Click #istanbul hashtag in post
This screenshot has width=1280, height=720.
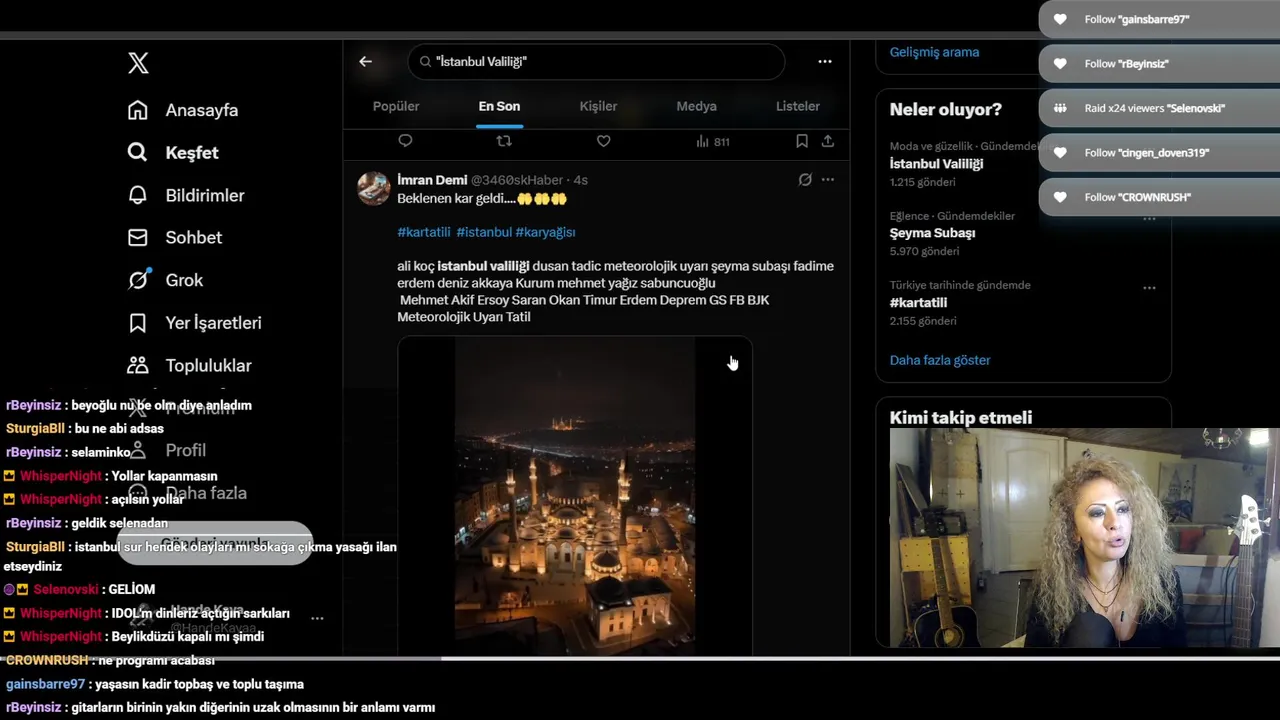[484, 232]
